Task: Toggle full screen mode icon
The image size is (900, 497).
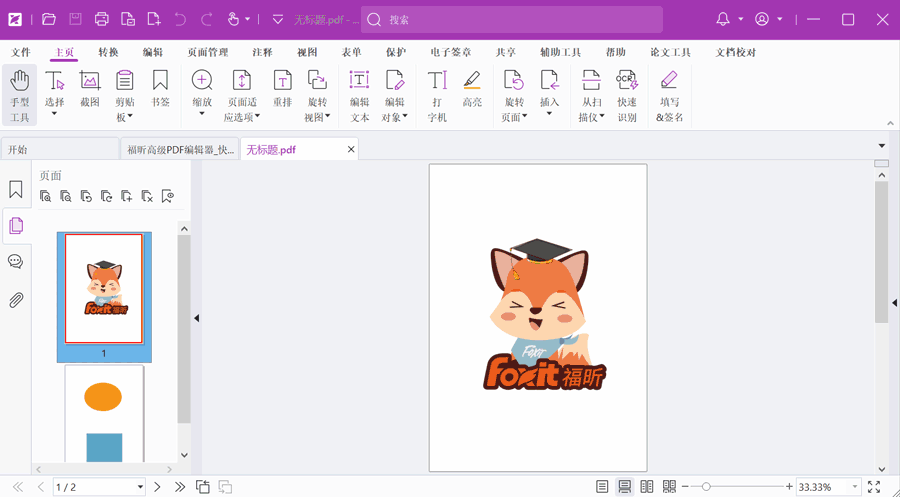Action: pyautogui.click(x=874, y=487)
